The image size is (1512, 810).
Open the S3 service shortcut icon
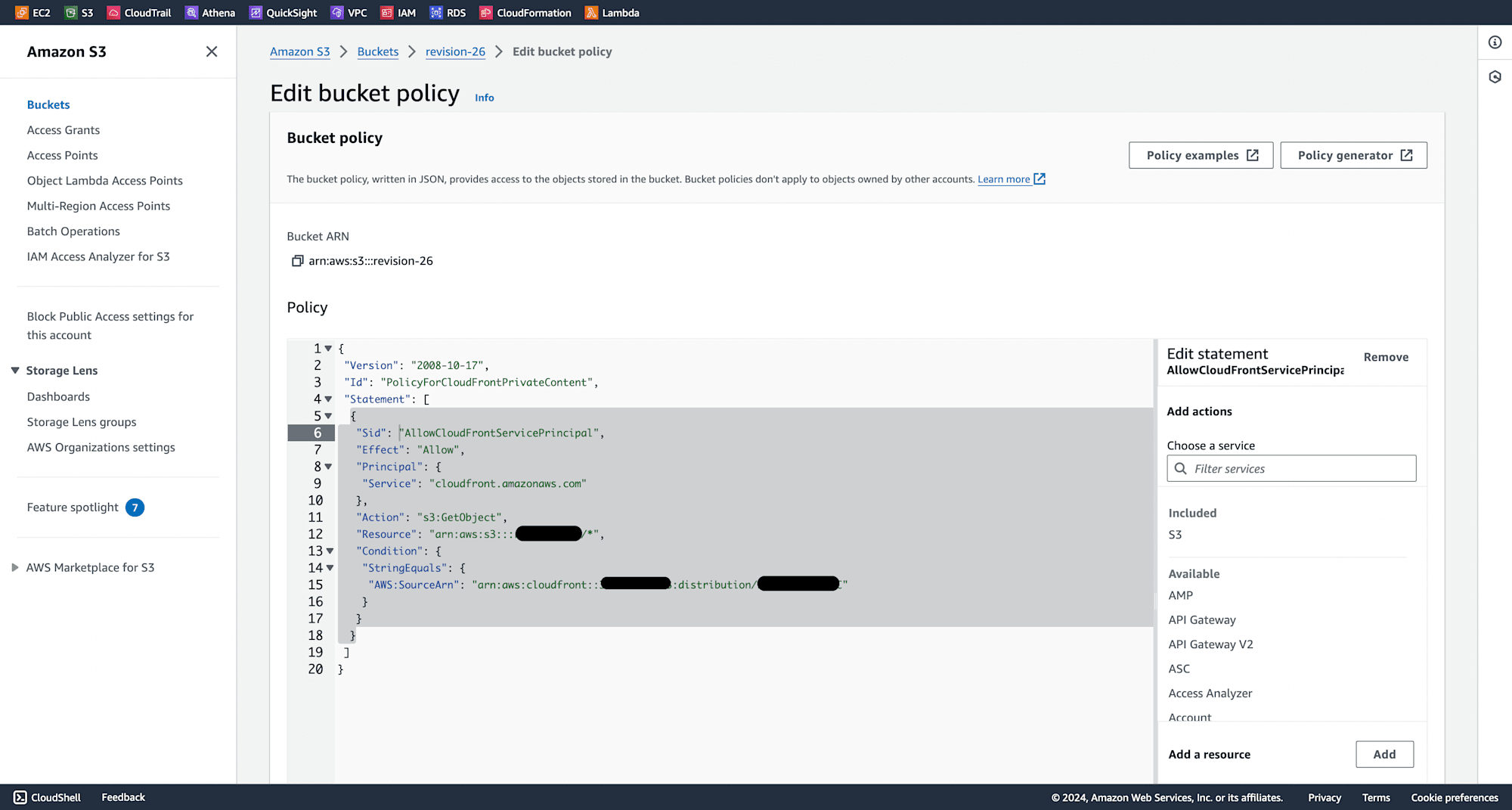71,13
